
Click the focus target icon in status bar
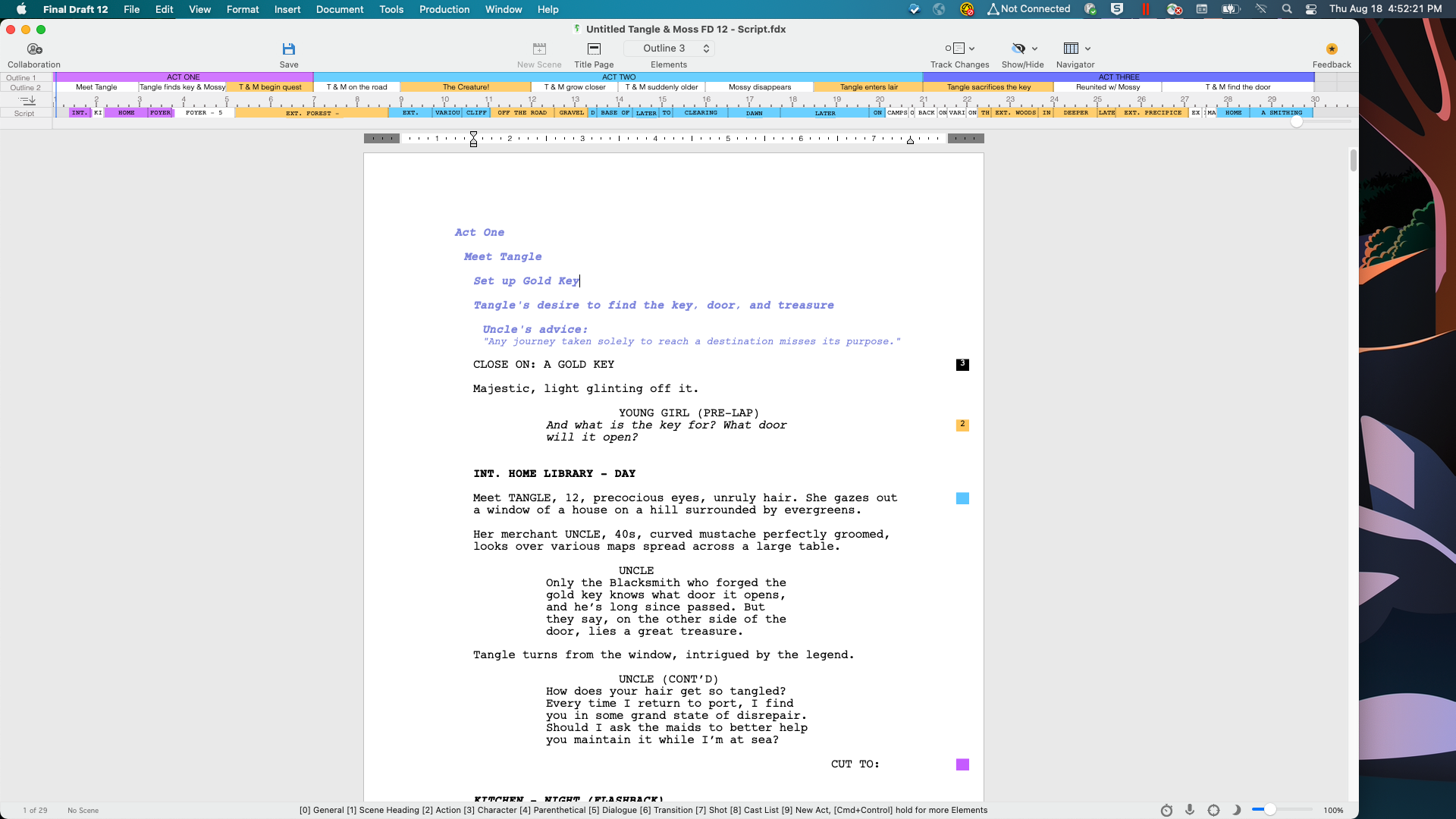1213,810
